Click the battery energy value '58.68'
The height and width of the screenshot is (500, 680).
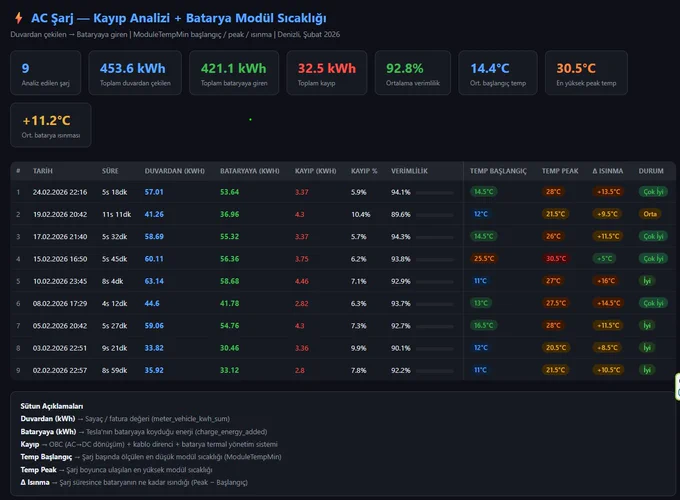(229, 281)
